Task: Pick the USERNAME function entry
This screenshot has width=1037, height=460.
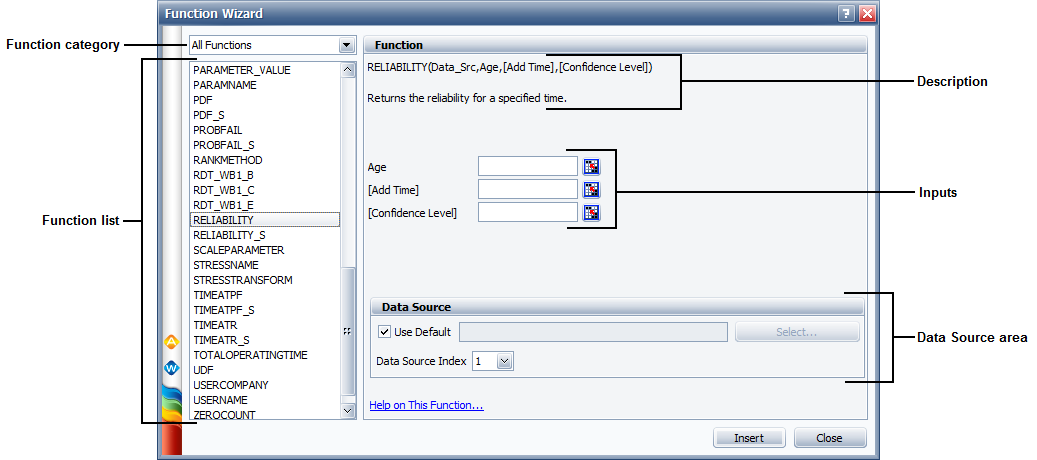Action: click(x=221, y=400)
